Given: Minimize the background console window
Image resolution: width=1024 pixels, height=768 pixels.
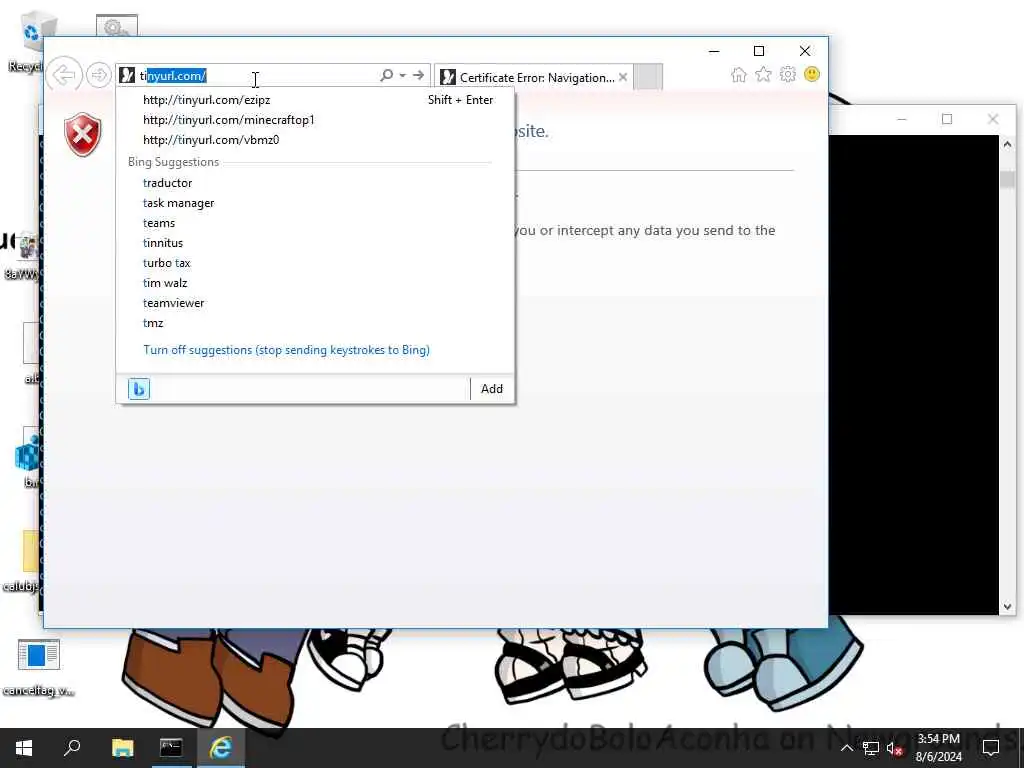Looking at the screenshot, I should tap(902, 119).
